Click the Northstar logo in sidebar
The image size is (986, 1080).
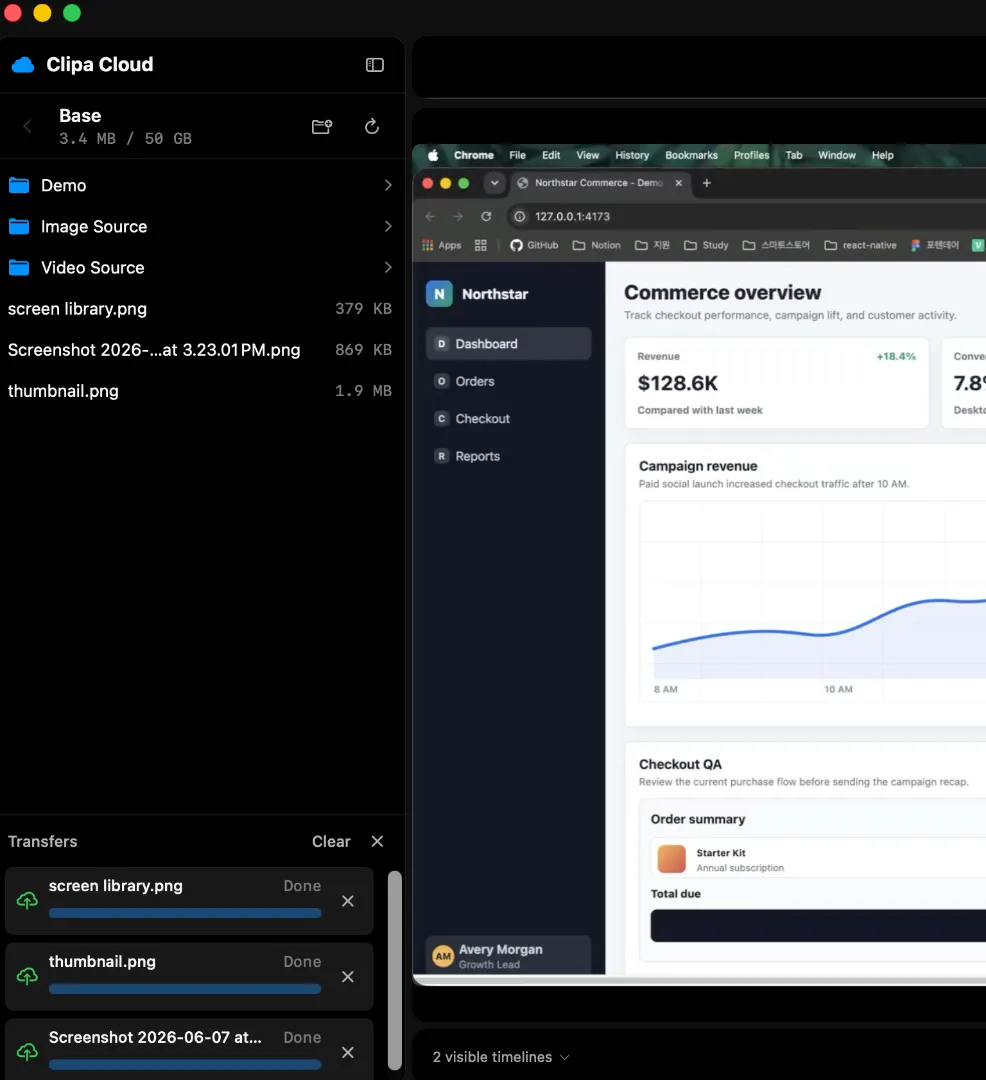click(x=439, y=294)
